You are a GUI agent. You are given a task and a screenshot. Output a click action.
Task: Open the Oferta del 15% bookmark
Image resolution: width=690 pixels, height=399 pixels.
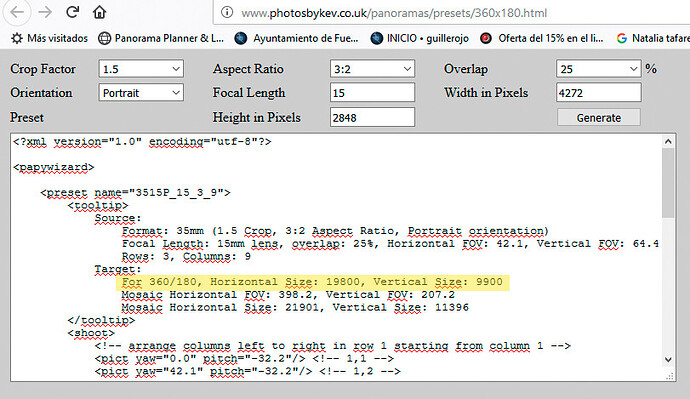542,38
